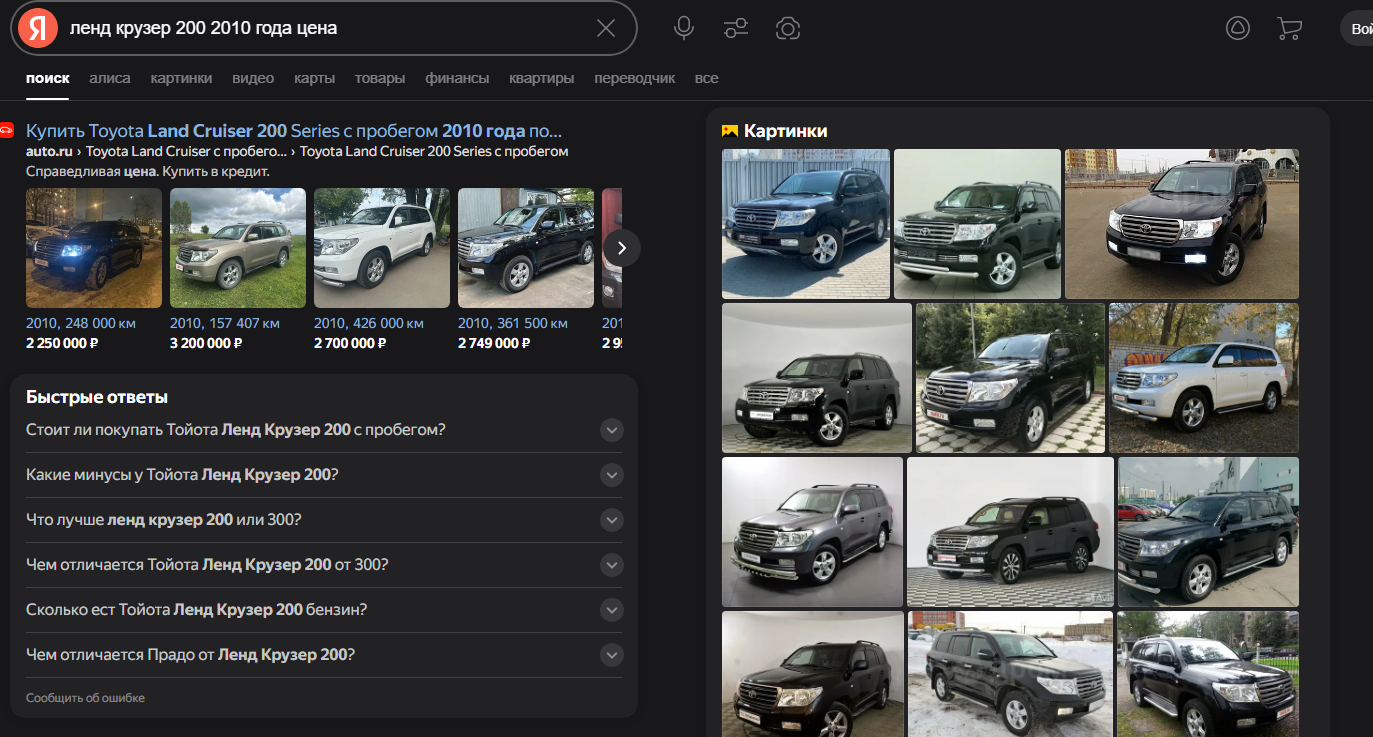Click the Войти login button
1373x737 pixels.
(x=1358, y=29)
